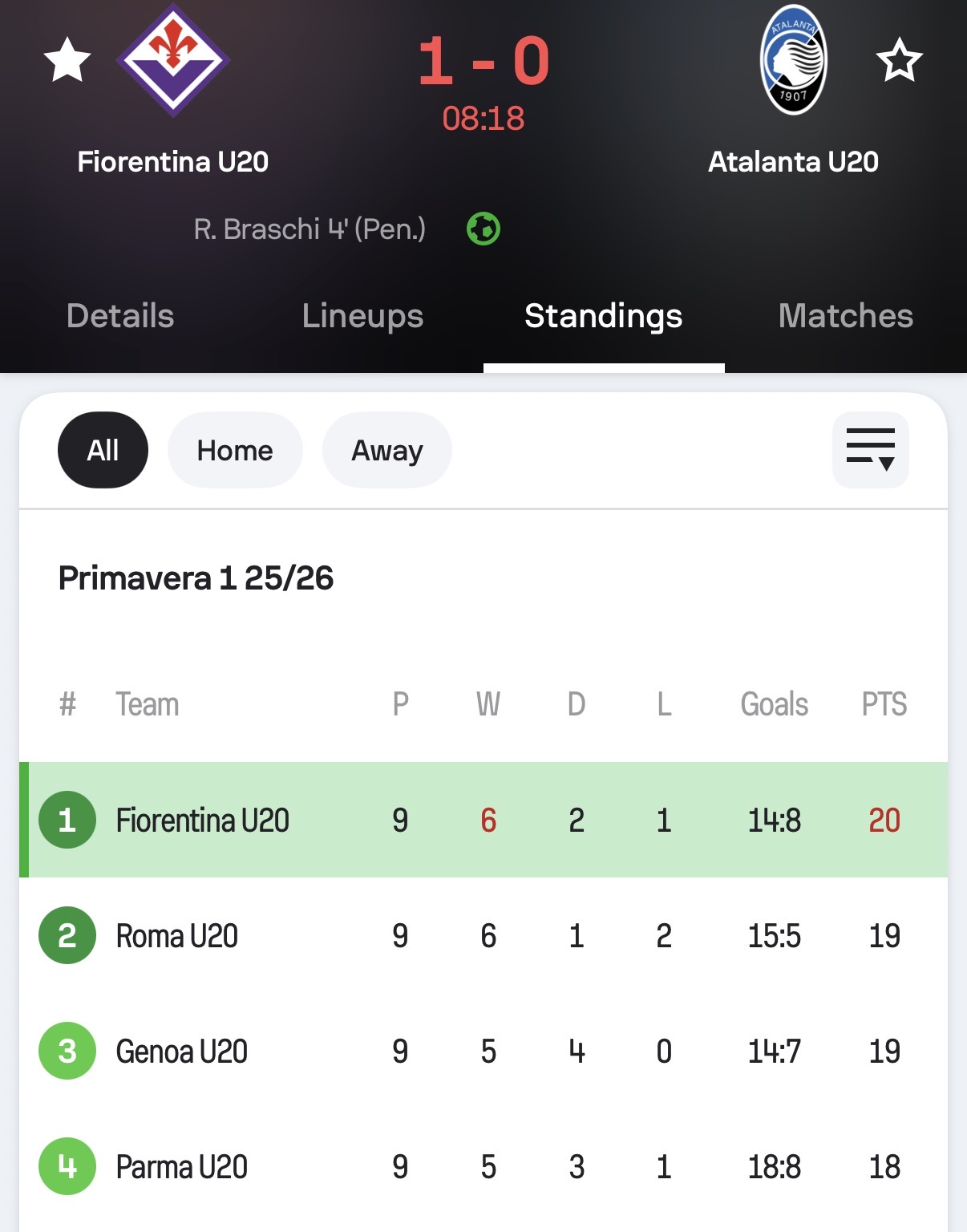Open the Fiorentina club crest
The image size is (967, 1232).
click(x=173, y=61)
